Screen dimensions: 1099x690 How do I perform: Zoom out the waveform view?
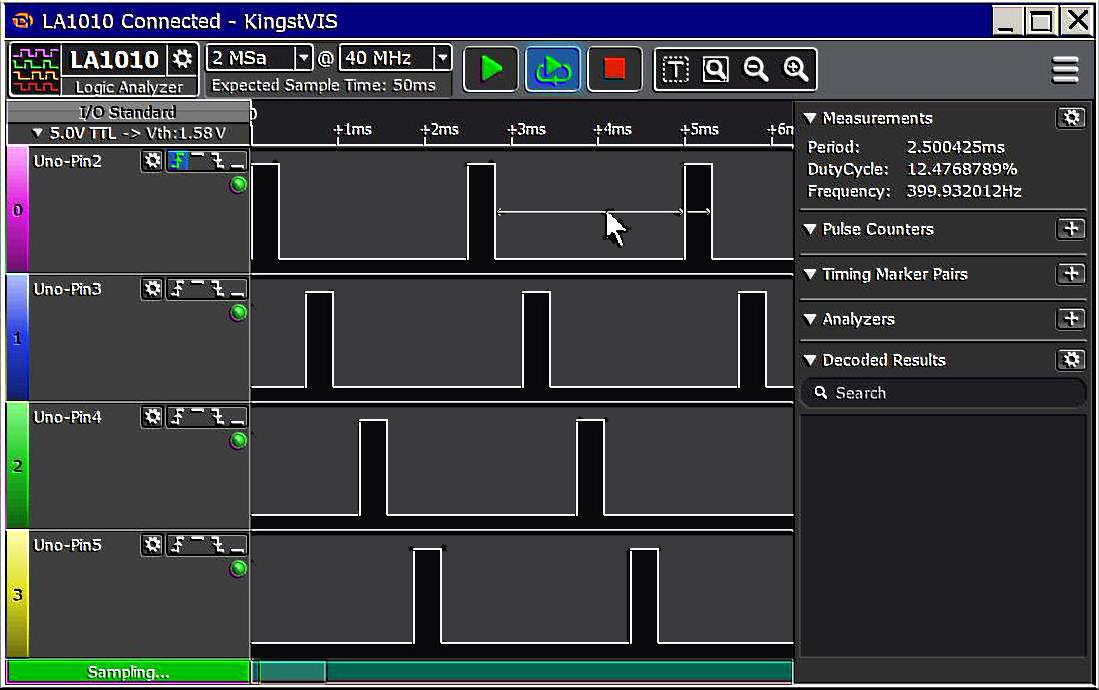[x=756, y=69]
